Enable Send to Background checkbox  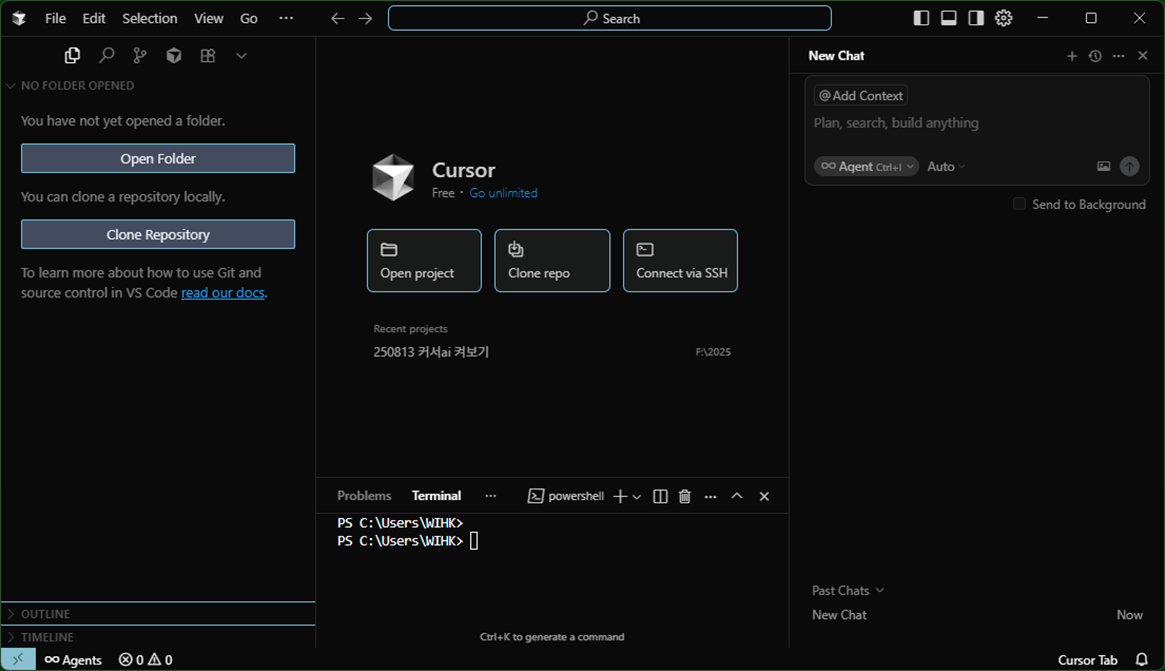point(1019,204)
